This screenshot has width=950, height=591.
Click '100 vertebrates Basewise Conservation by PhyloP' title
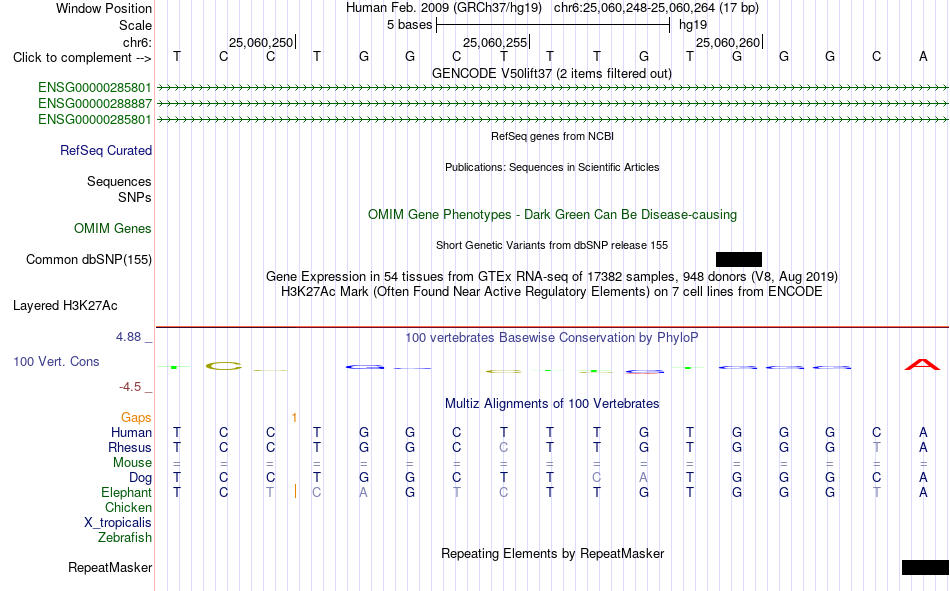[x=552, y=338]
